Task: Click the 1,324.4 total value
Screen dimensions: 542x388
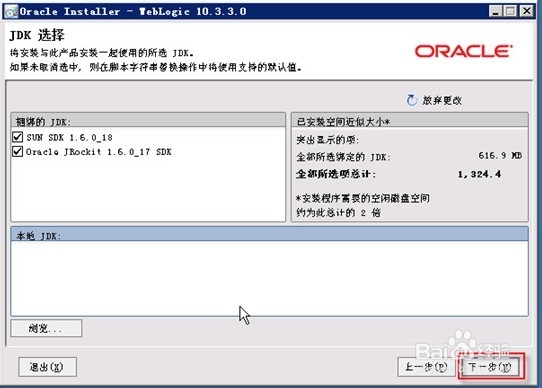Action: tap(479, 174)
